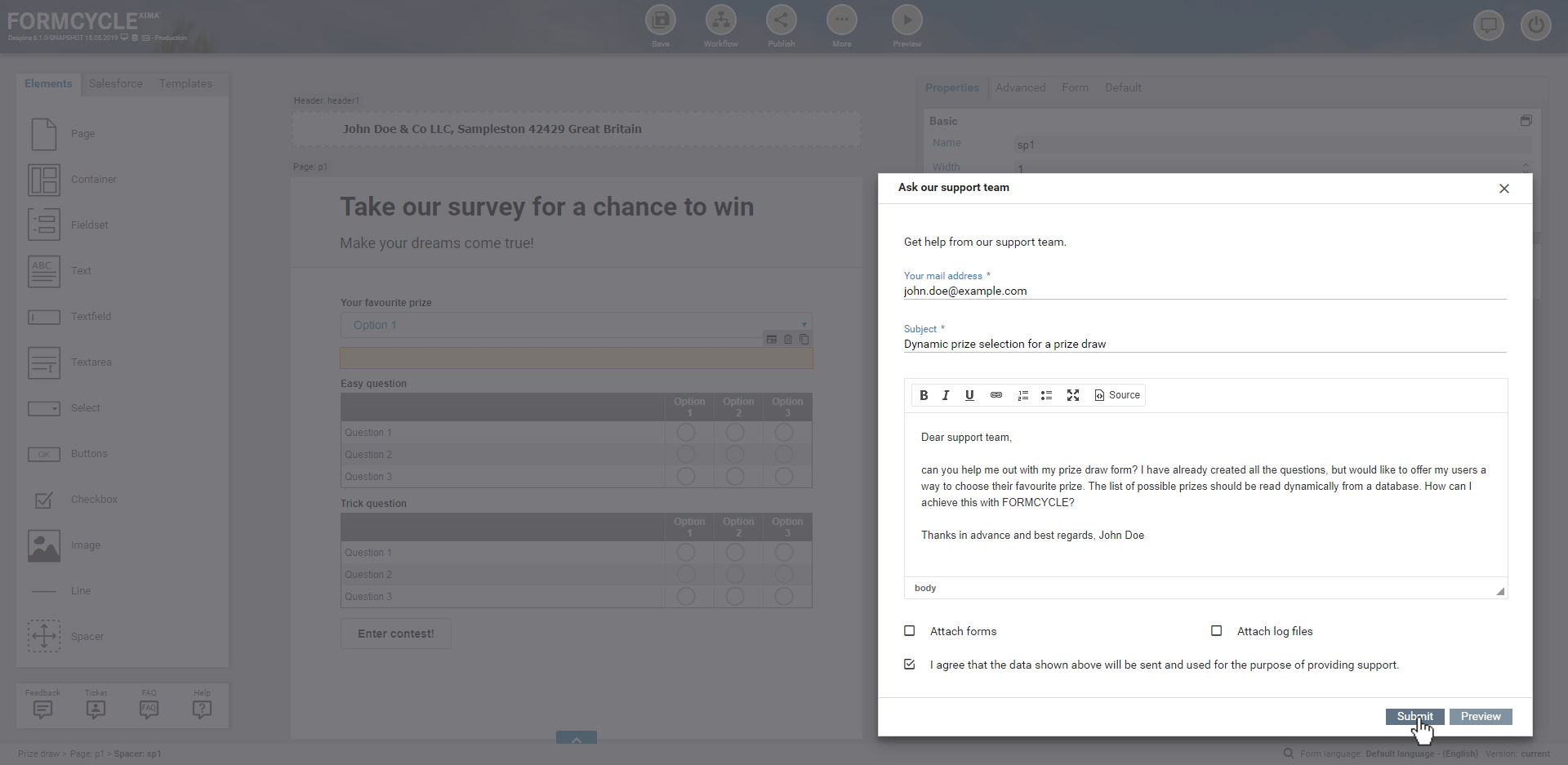
Task: Open the Your favourite prize dropdown
Action: (576, 325)
